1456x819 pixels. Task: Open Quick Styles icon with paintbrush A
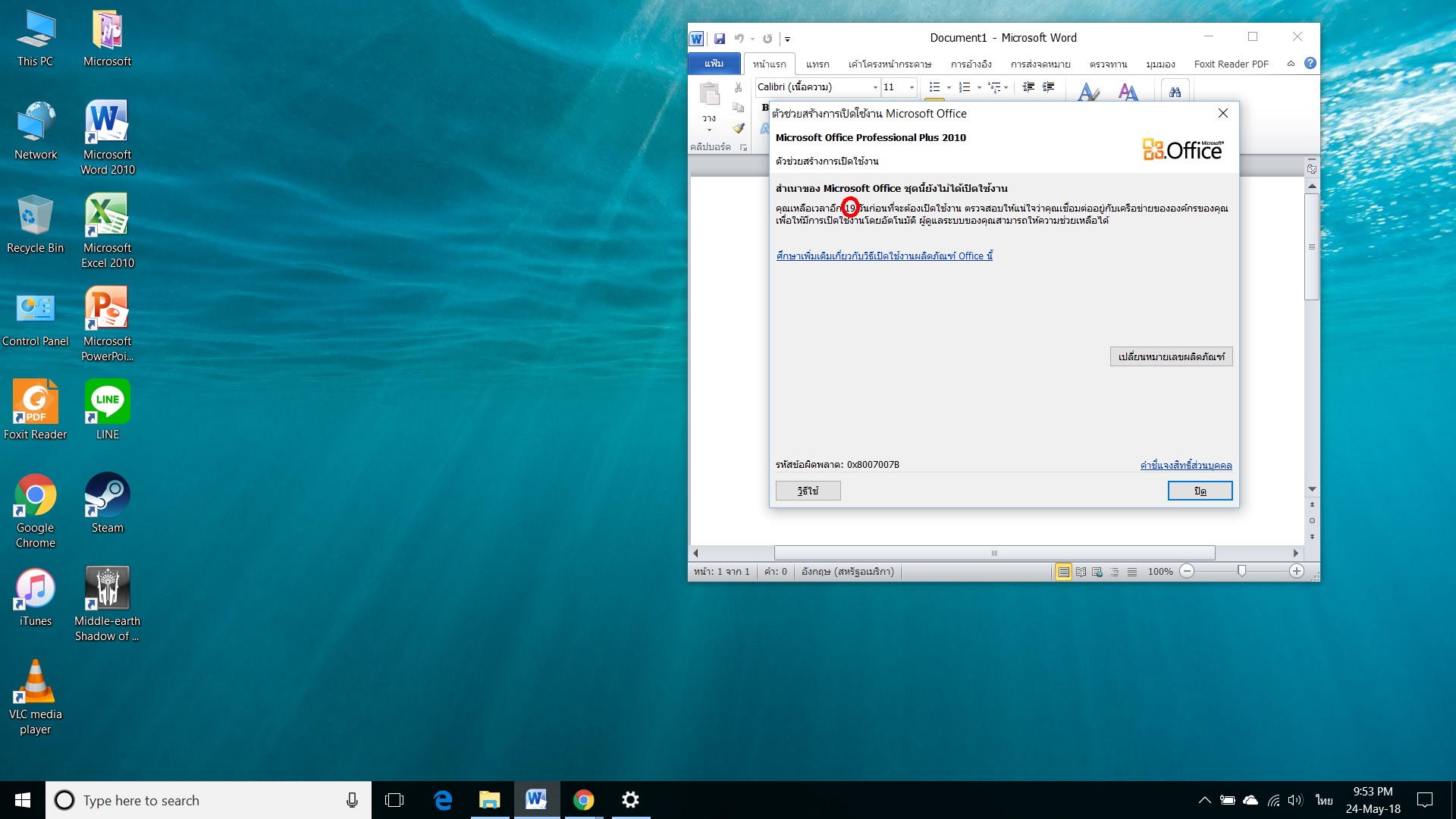pos(1088,93)
